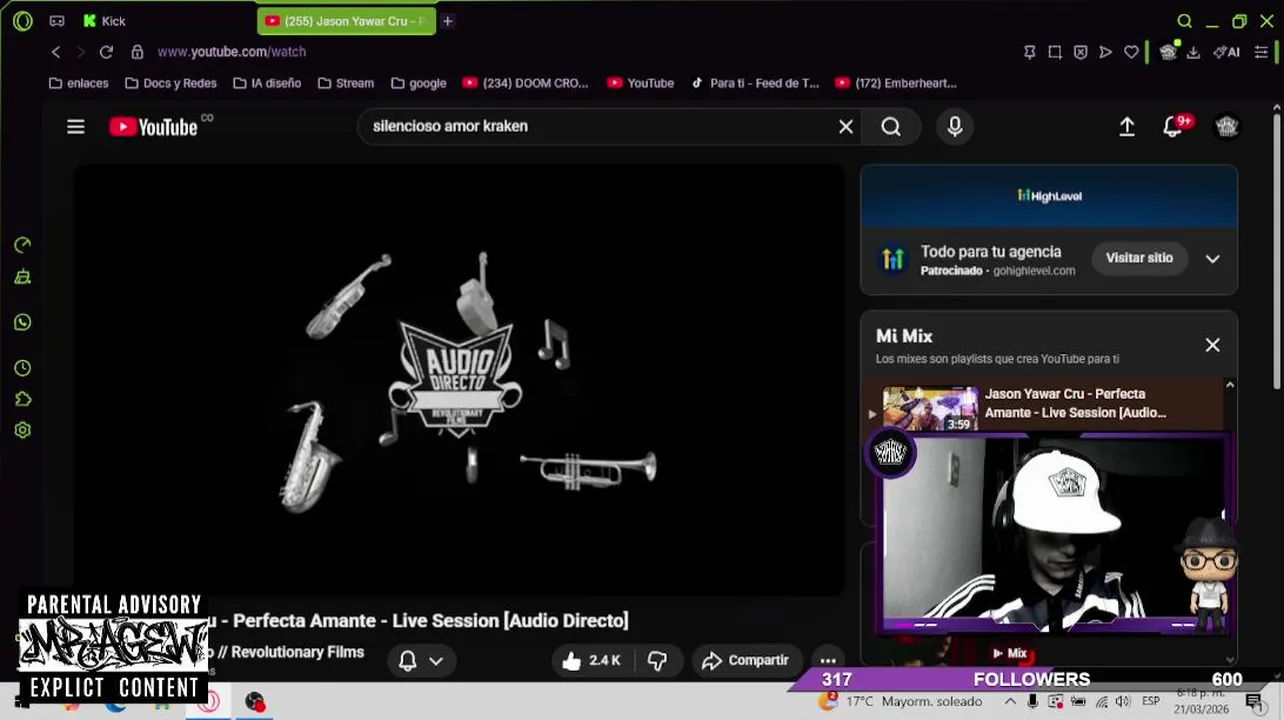This screenshot has width=1284, height=720.
Task: Click the address bar URL
Action: click(232, 52)
